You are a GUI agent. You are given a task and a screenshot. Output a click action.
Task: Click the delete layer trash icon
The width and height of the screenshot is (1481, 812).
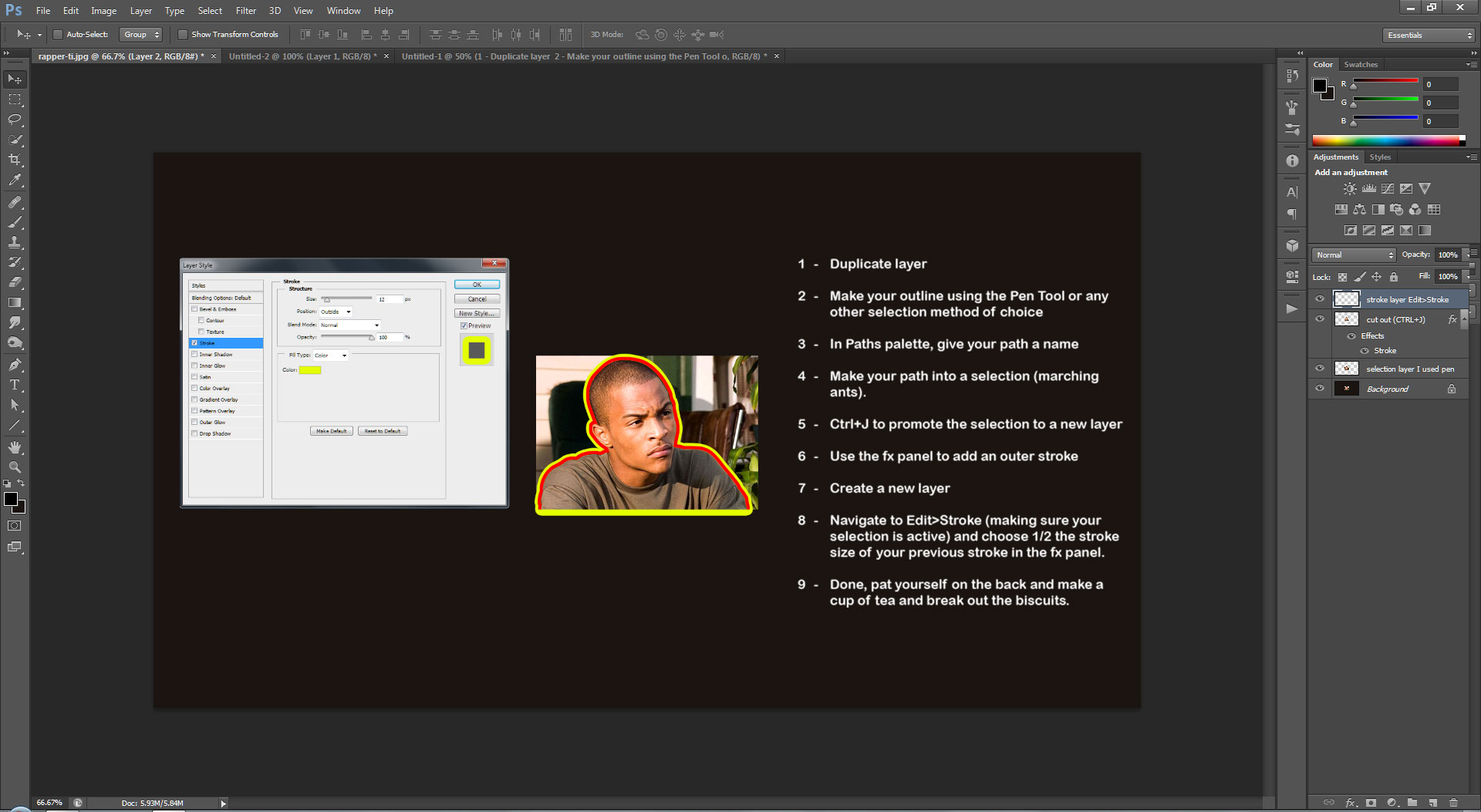coord(1453,803)
